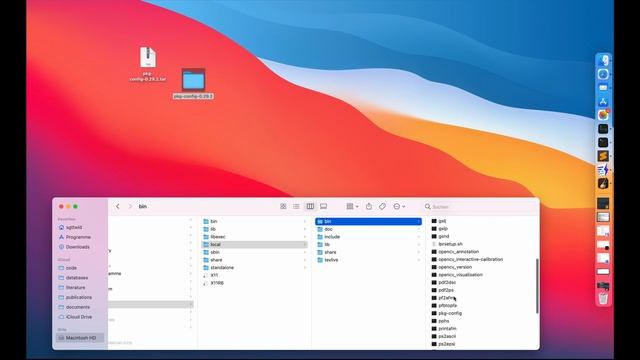640x360 pixels.
Task: Go back in Finder history
Action: coord(118,207)
